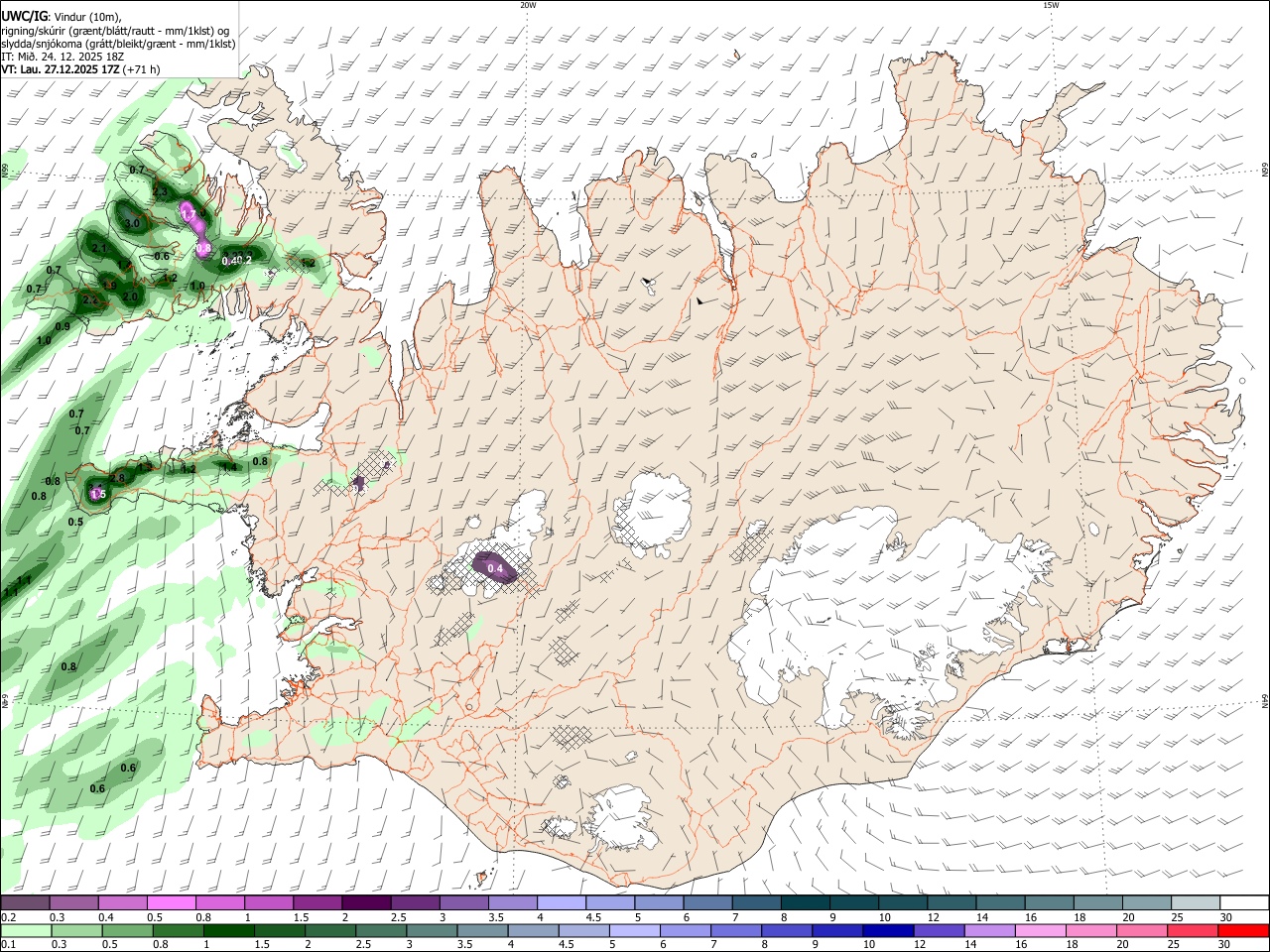Click the UWC/IG title text

(x=23, y=17)
